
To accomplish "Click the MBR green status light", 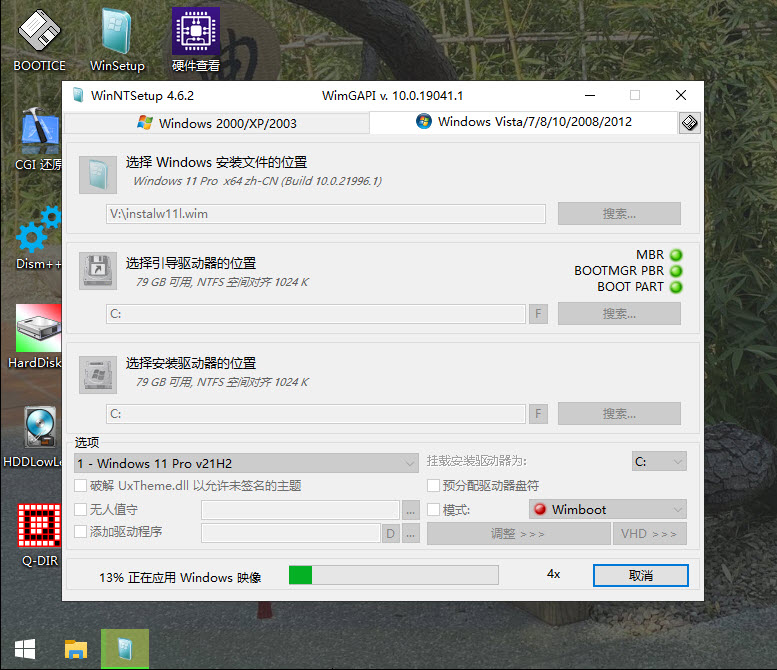I will [x=676, y=255].
